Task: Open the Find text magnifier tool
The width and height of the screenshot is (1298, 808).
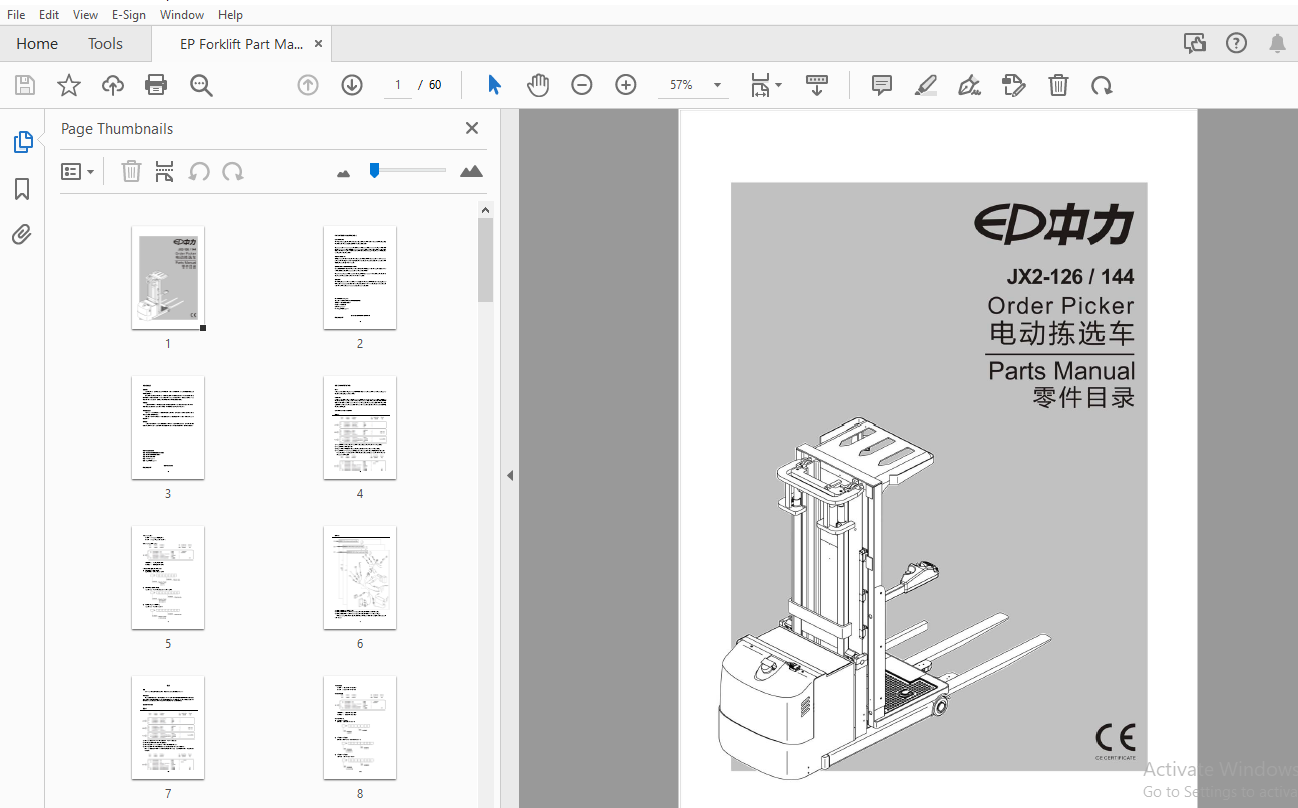Action: (201, 86)
